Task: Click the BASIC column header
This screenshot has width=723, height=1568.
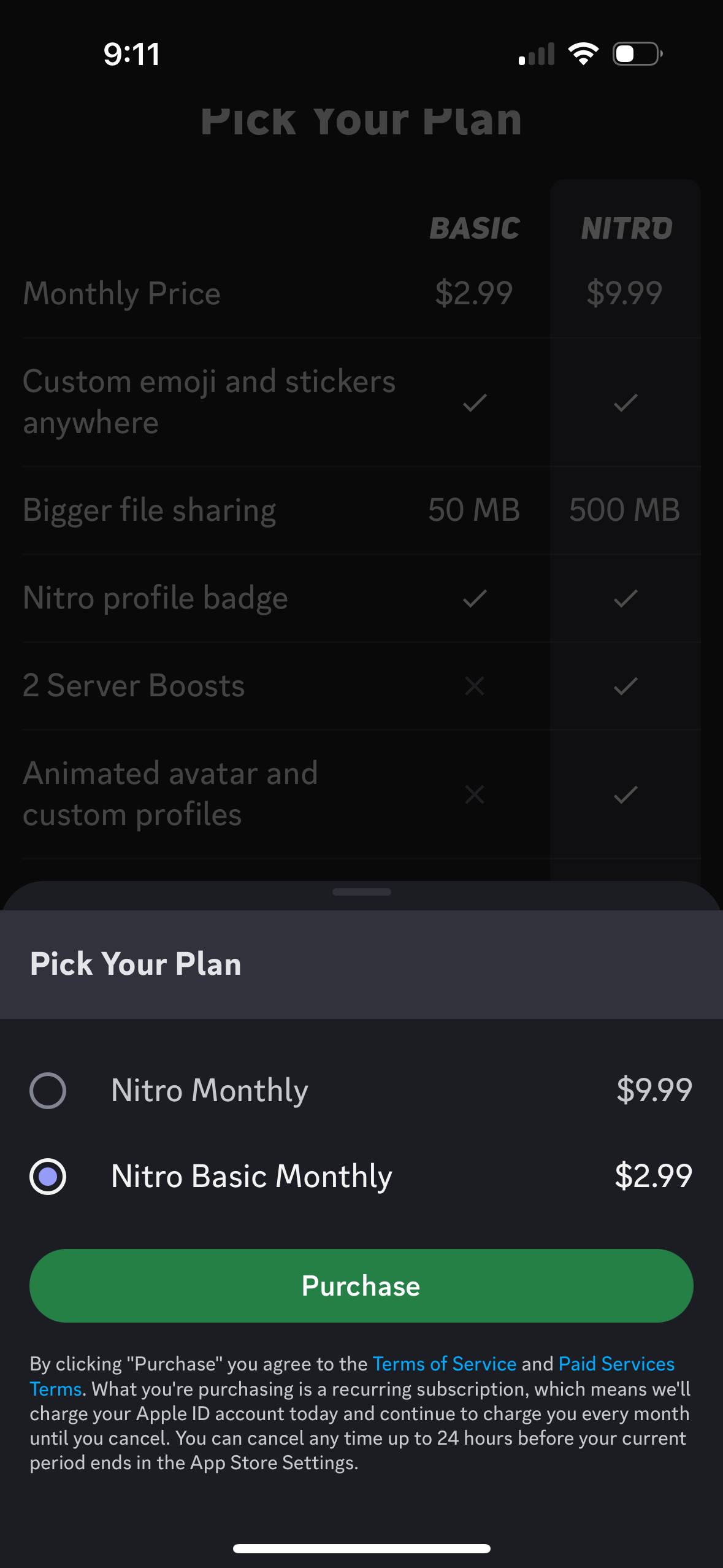Action: pos(475,228)
